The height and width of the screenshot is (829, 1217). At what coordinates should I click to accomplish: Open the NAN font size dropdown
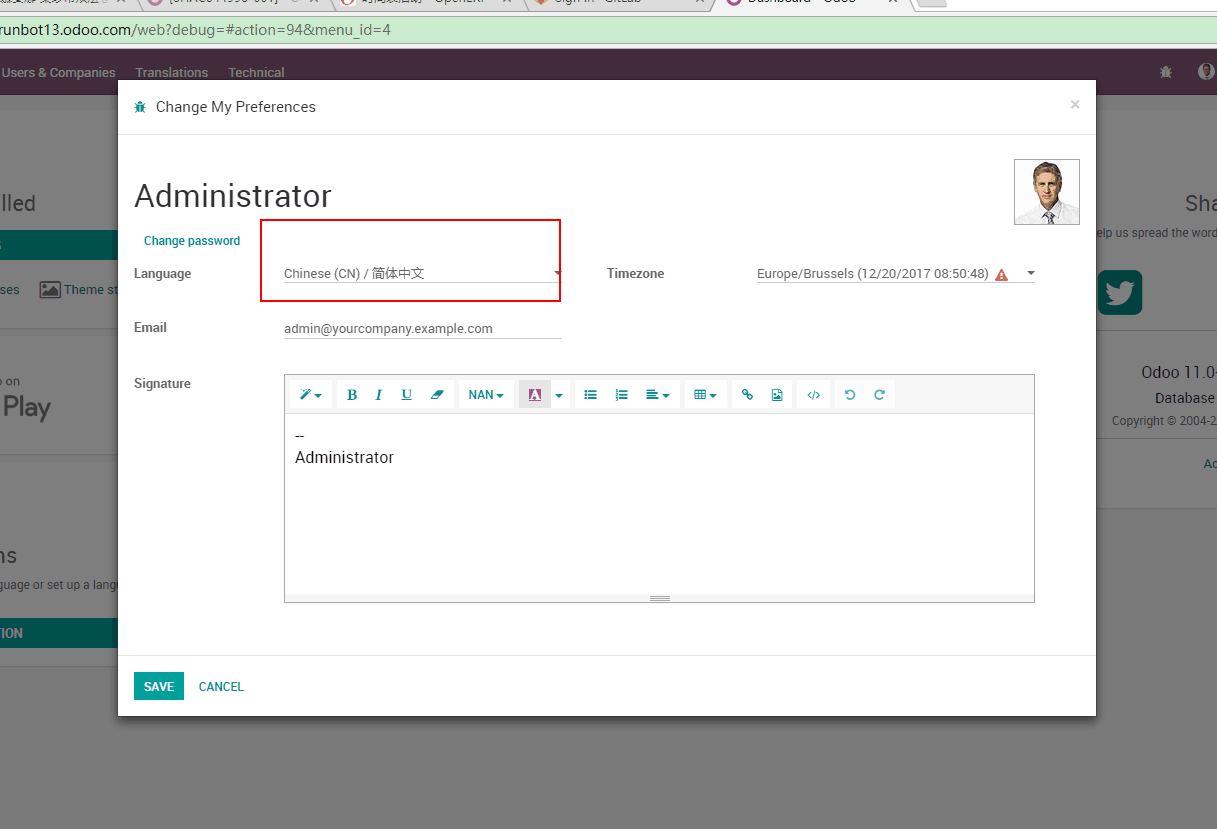[486, 395]
